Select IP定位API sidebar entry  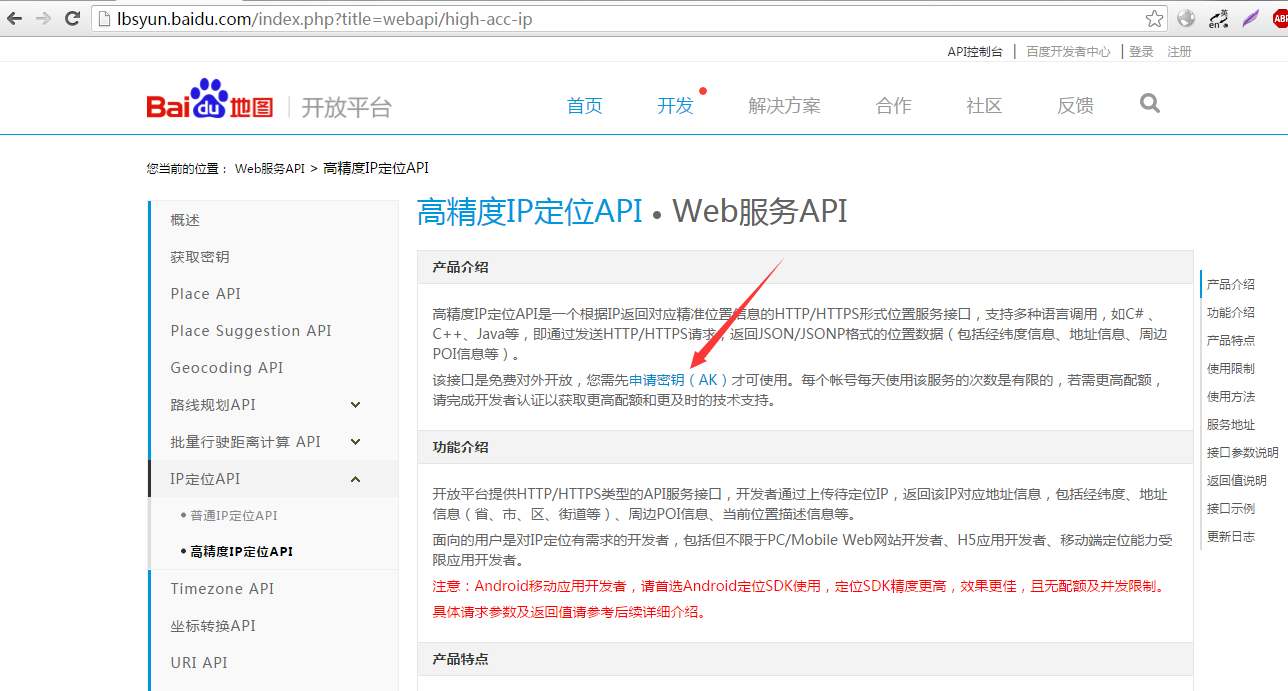point(205,479)
